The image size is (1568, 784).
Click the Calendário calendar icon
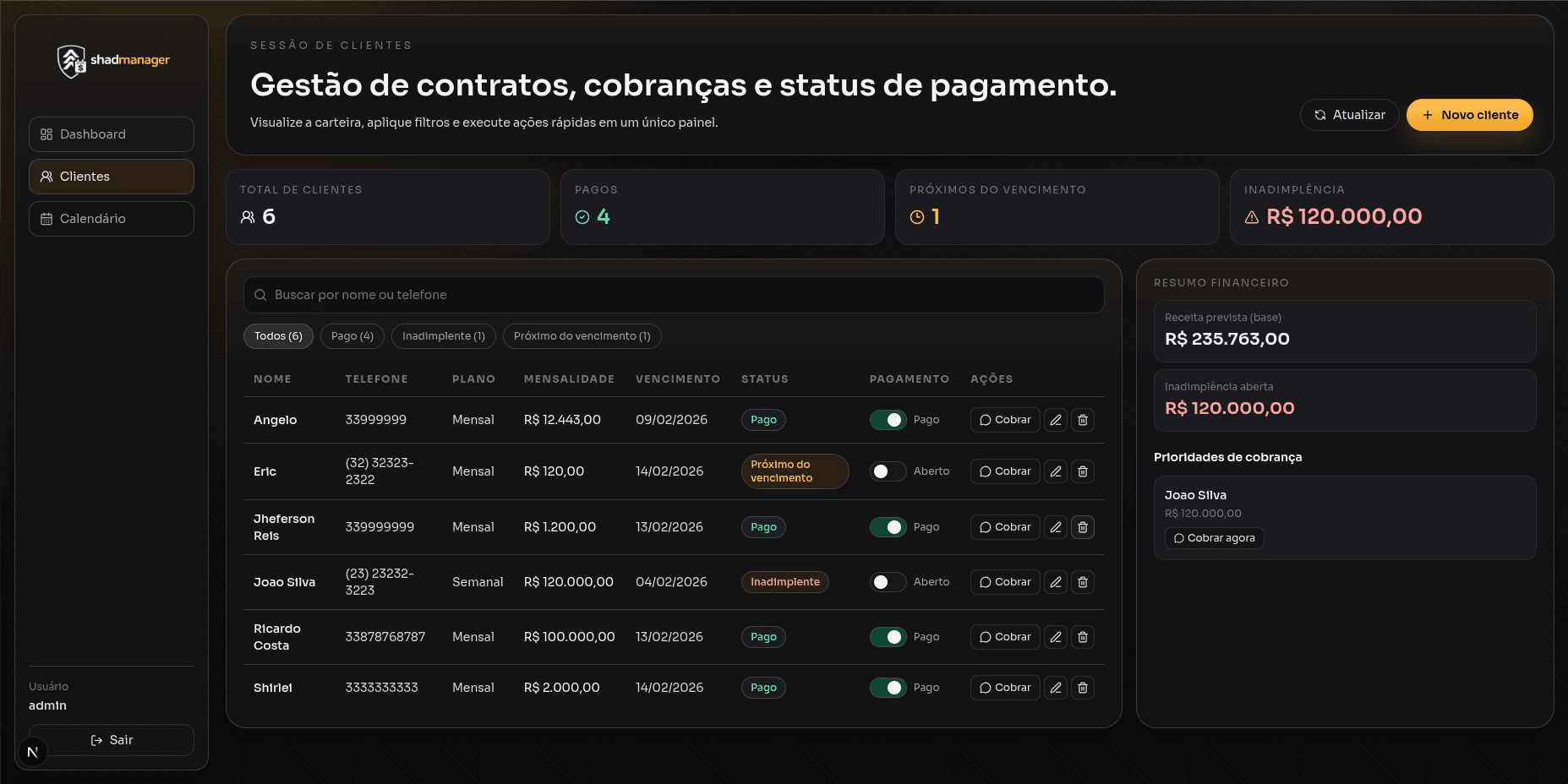46,218
